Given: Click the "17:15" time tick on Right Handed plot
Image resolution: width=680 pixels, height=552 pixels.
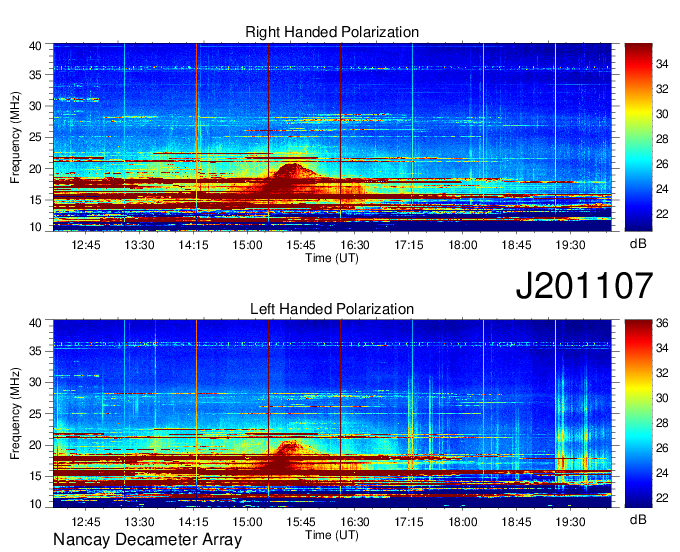Looking at the screenshot, I should (409, 245).
